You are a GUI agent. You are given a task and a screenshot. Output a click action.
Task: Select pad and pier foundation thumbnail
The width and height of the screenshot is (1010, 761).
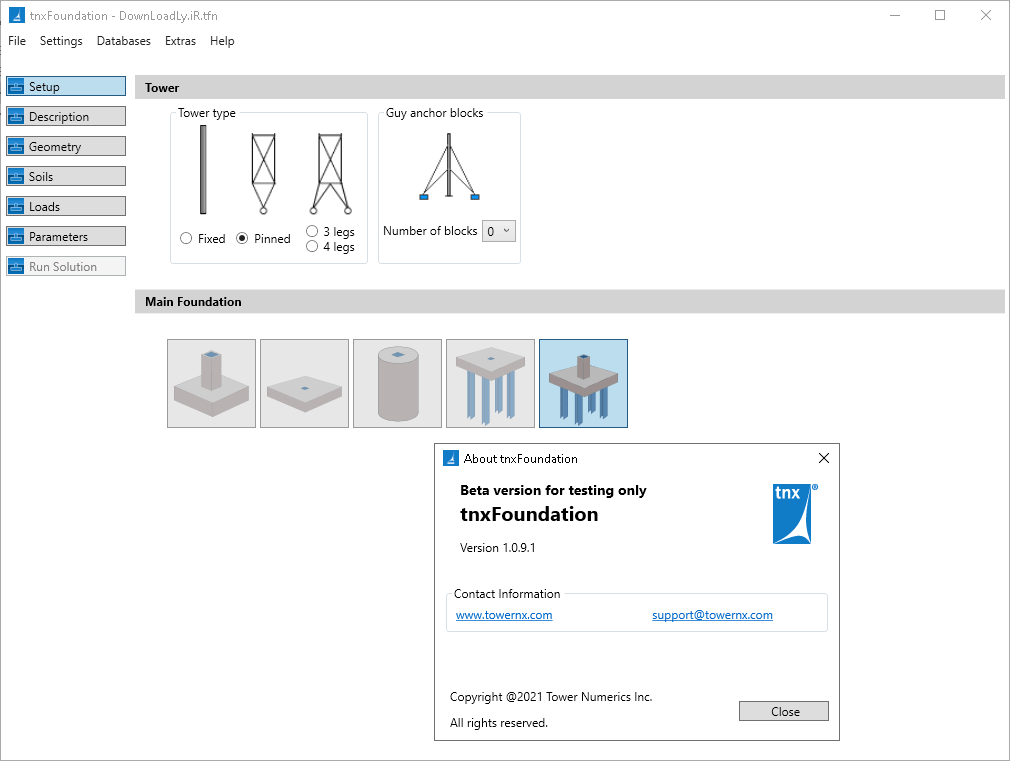(x=211, y=383)
